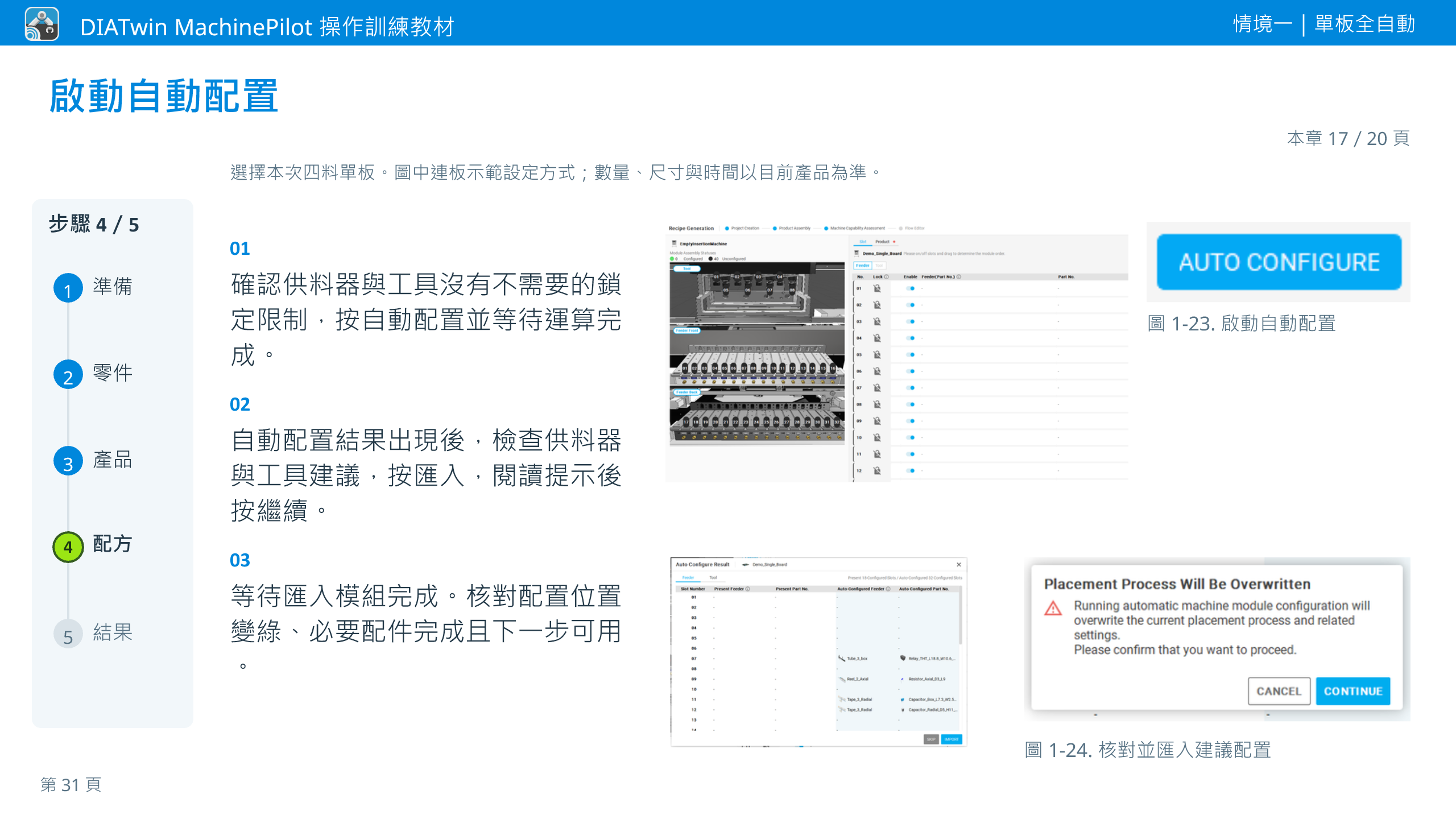This screenshot has width=1456, height=819.
Task: Click CONTINUE to confirm overwriting placement process
Action: [x=1353, y=691]
